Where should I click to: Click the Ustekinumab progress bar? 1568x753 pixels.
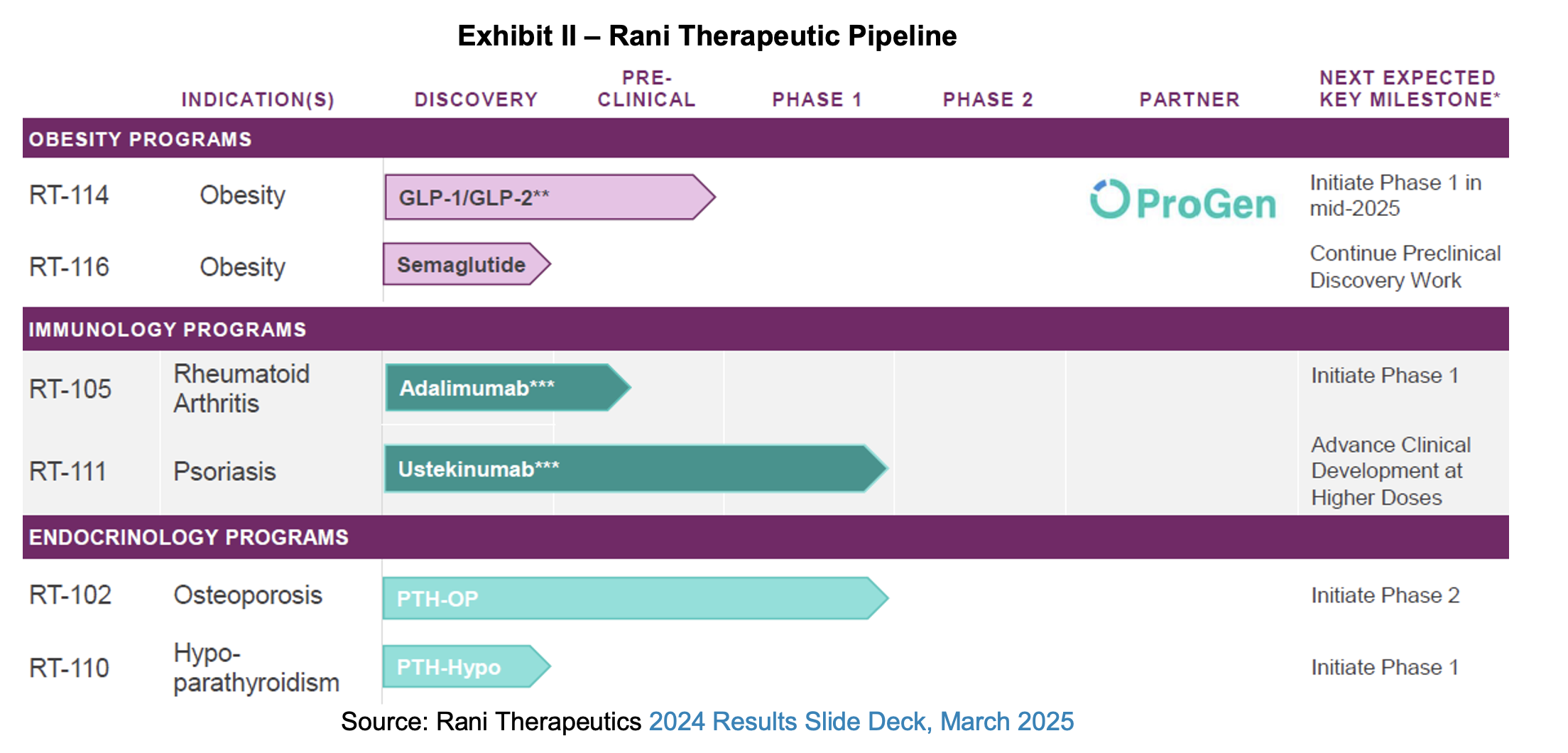coord(633,469)
